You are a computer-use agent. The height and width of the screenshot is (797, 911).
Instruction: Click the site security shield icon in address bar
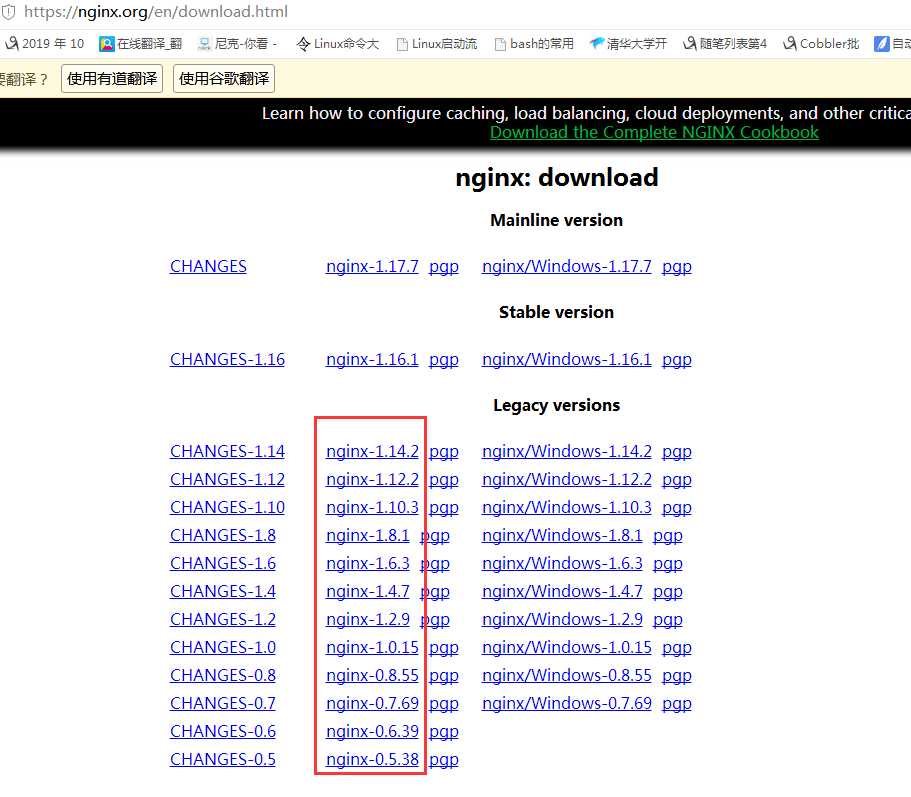[9, 12]
